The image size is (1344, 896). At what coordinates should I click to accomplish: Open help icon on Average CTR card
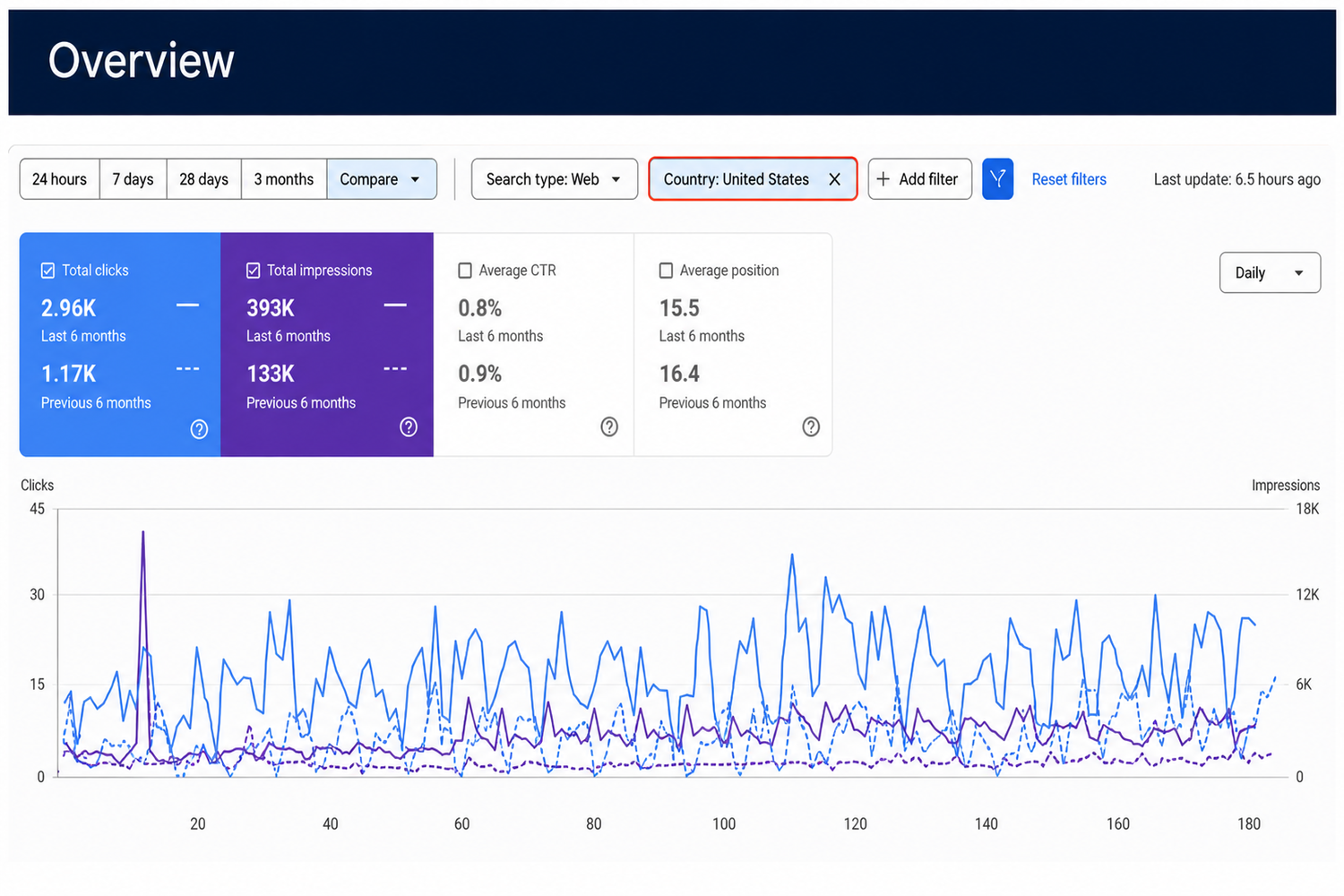[x=609, y=427]
